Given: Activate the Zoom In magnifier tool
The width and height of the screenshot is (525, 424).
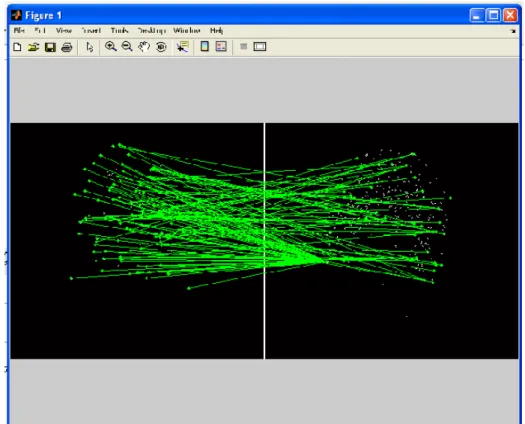Looking at the screenshot, I should coord(110,46).
